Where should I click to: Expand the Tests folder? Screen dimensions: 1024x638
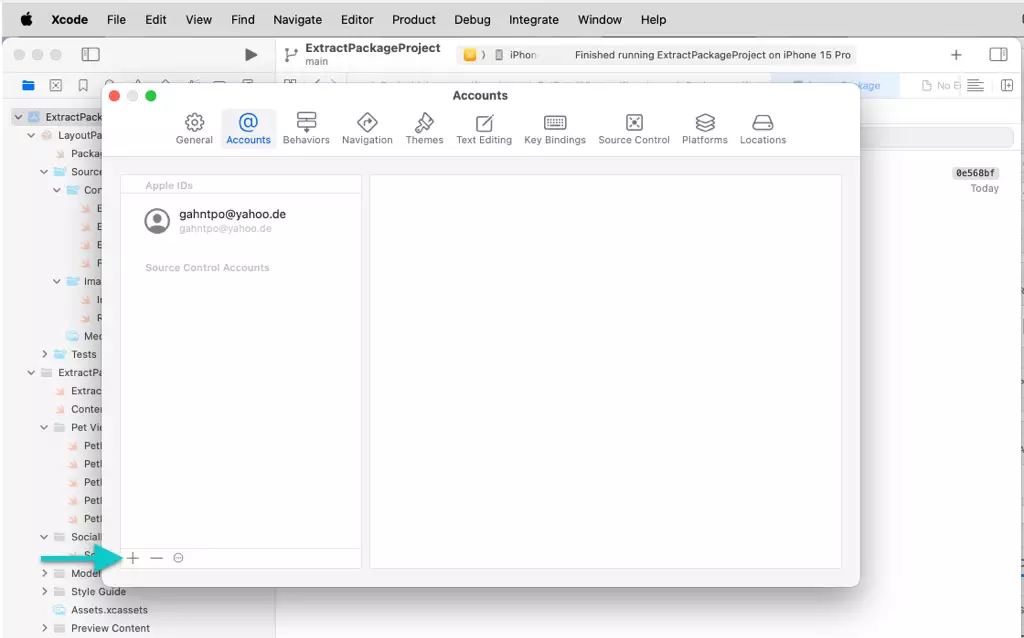[45, 354]
